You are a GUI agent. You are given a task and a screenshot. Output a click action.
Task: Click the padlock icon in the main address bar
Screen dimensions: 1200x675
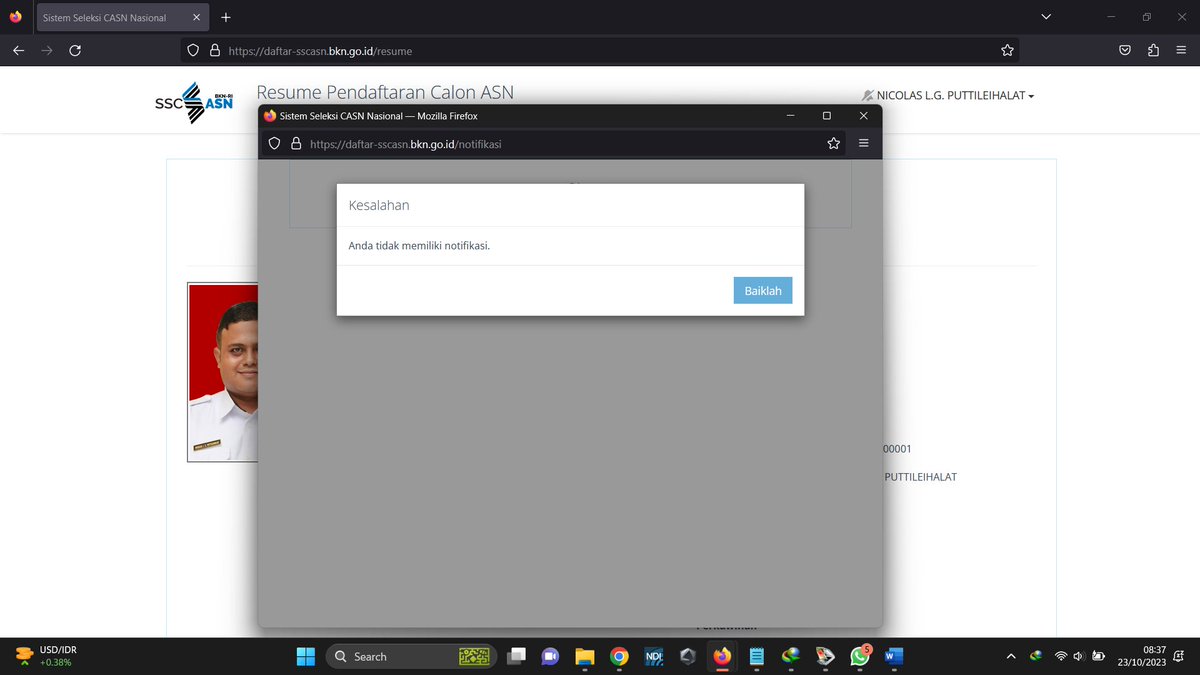(213, 50)
